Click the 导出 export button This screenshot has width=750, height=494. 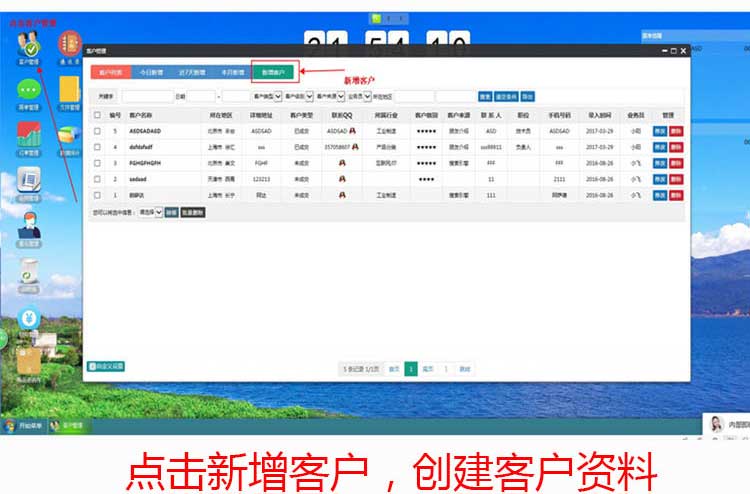pyautogui.click(x=528, y=97)
